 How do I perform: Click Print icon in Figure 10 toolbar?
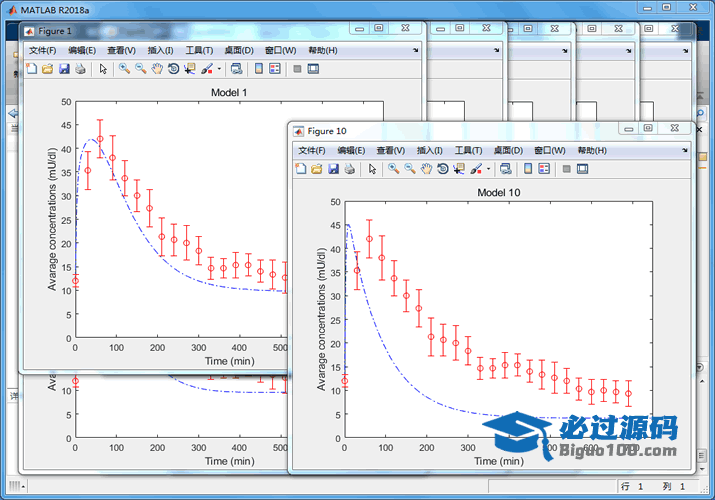(x=350, y=169)
